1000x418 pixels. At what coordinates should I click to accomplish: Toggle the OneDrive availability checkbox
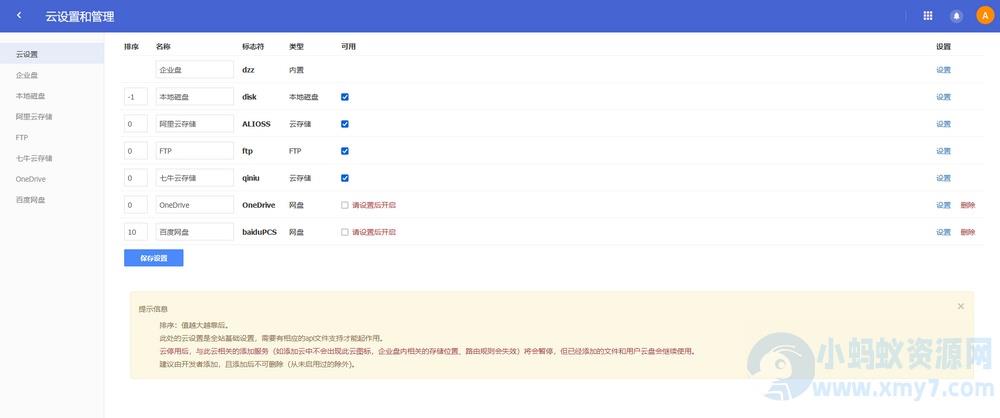pos(345,205)
